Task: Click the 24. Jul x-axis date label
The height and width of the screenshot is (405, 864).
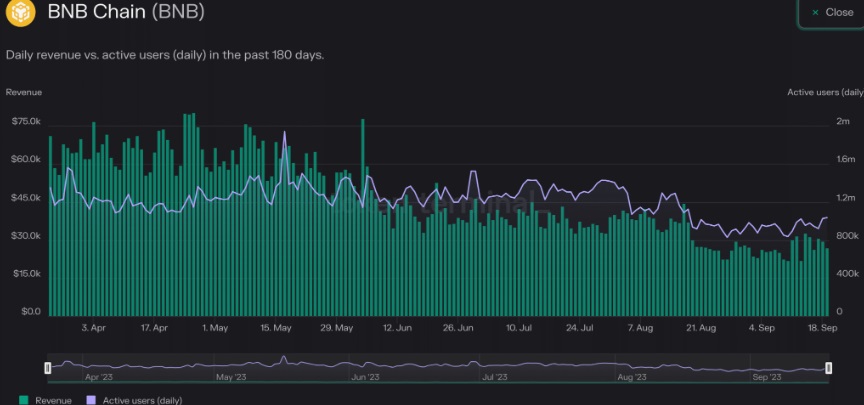Action: click(x=579, y=328)
